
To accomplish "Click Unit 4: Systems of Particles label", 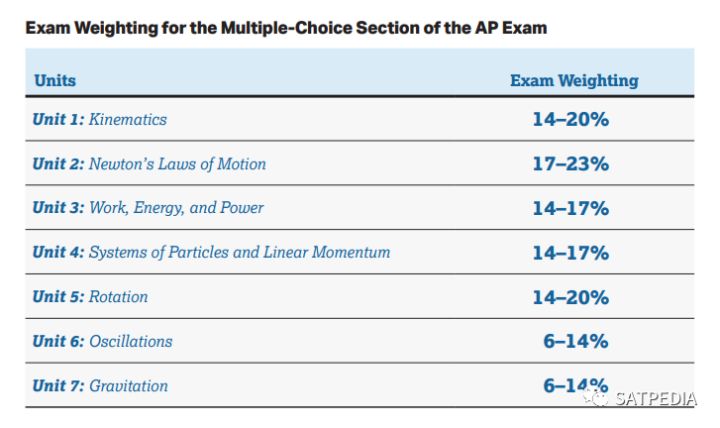I will [211, 252].
